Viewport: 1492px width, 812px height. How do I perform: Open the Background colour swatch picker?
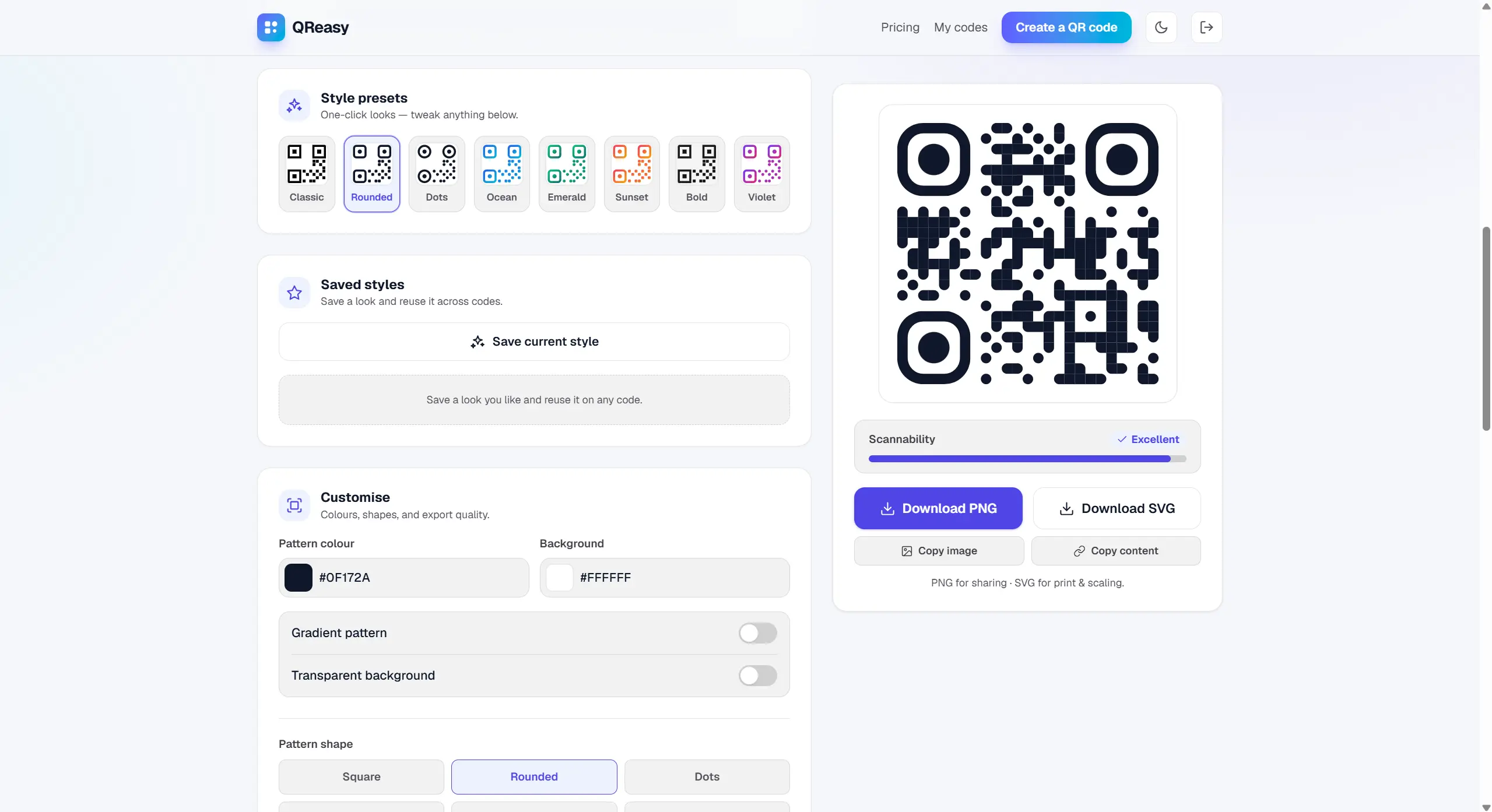click(x=559, y=578)
